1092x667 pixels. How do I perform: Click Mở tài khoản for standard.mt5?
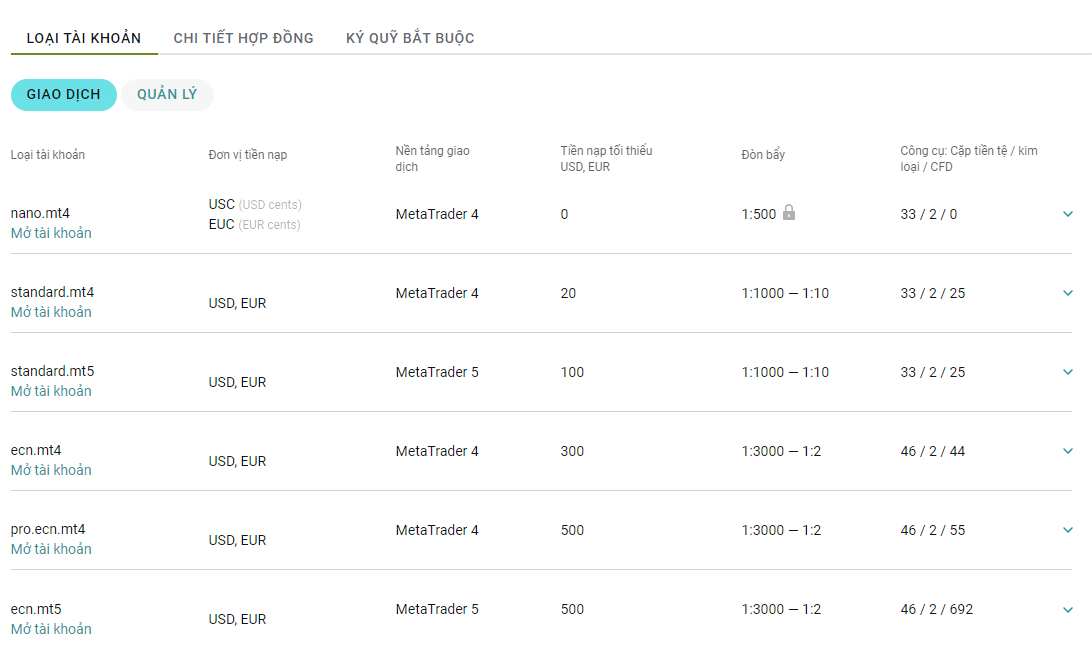[51, 391]
